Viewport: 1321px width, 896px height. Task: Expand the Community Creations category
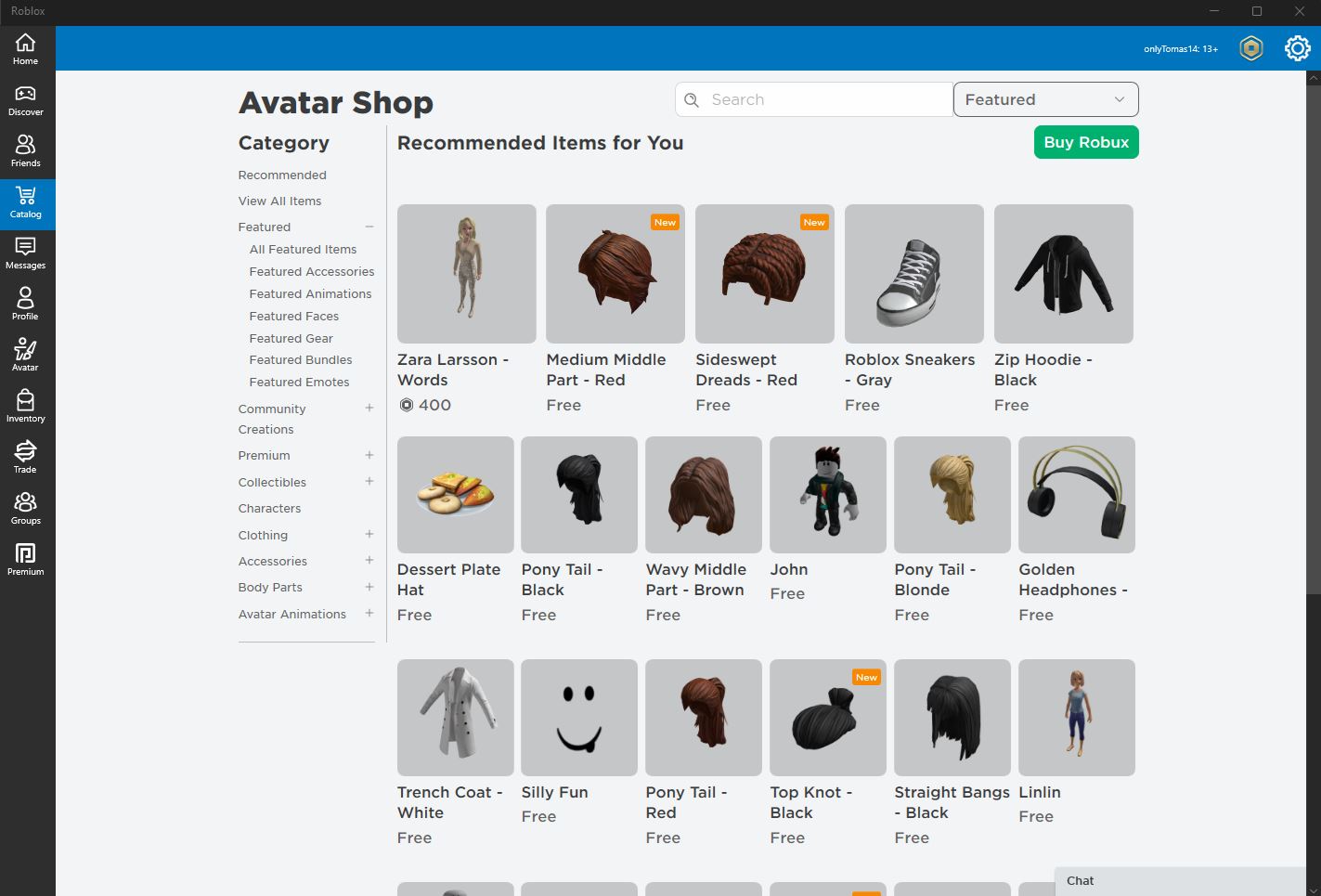[369, 408]
